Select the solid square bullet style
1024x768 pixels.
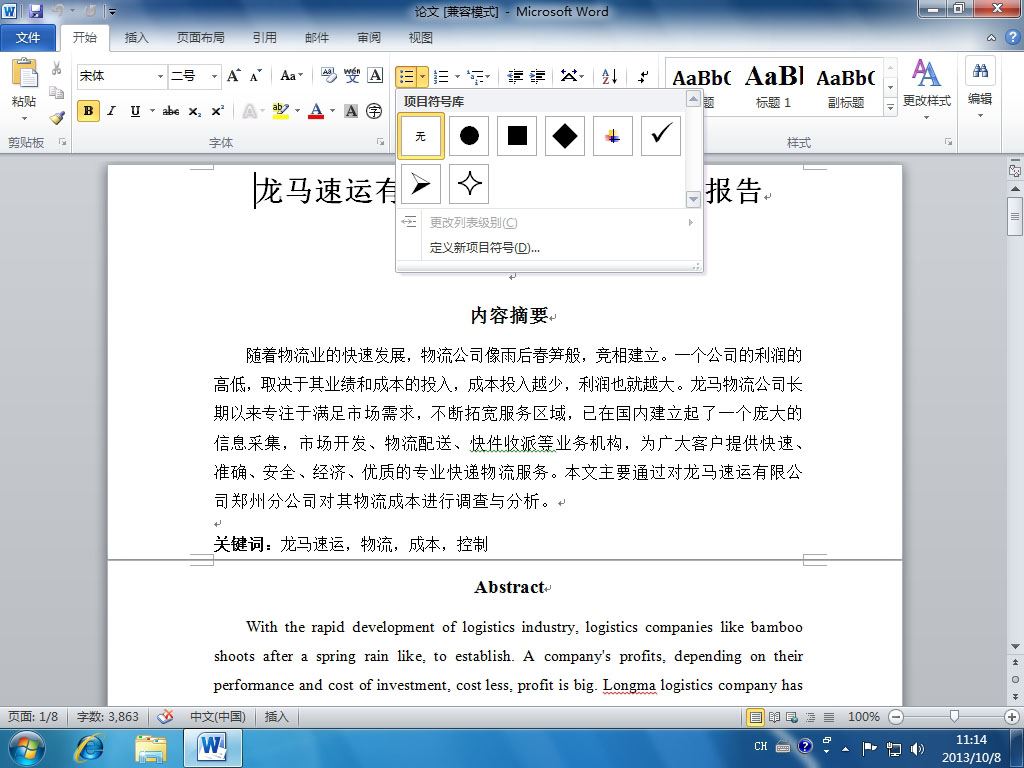tap(517, 136)
